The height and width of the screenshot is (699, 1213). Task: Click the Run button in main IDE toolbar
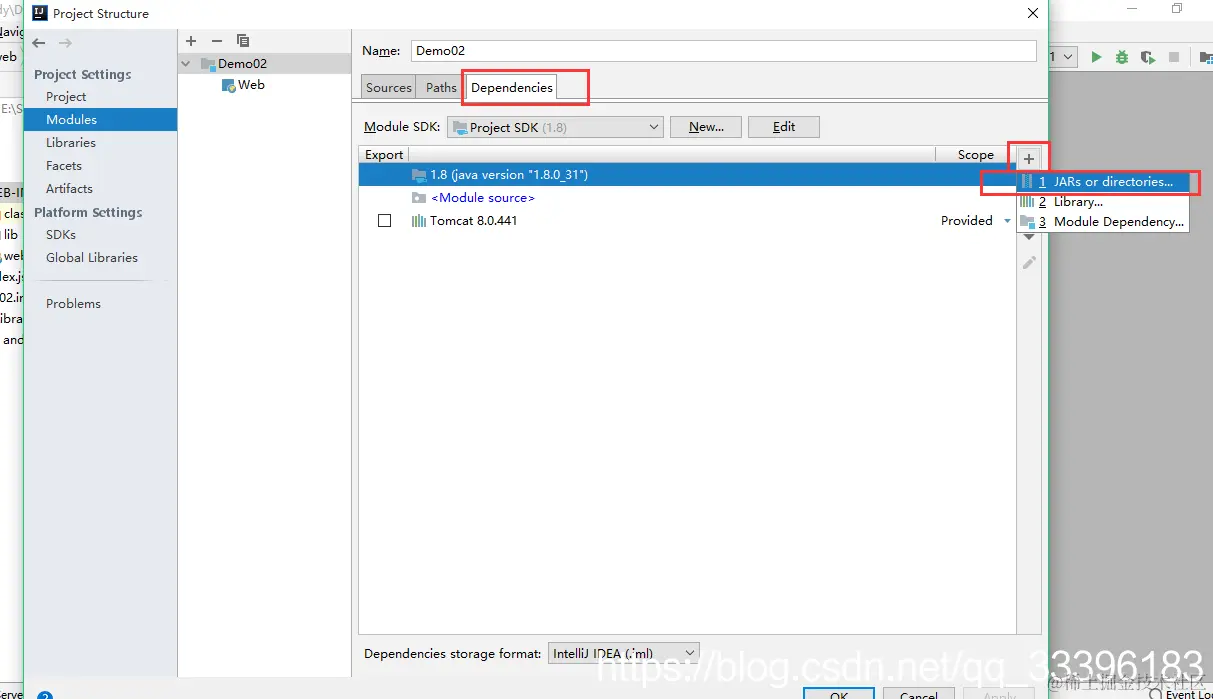pyautogui.click(x=1096, y=58)
